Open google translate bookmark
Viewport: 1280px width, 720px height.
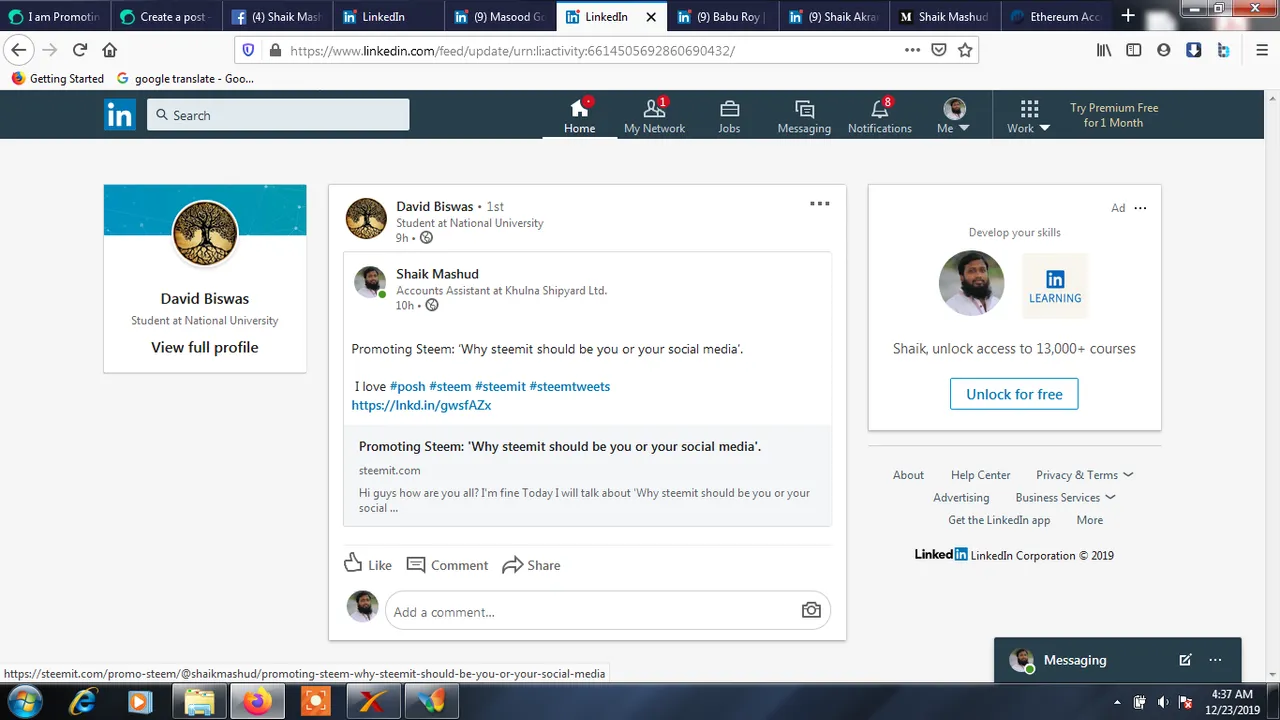(x=185, y=78)
